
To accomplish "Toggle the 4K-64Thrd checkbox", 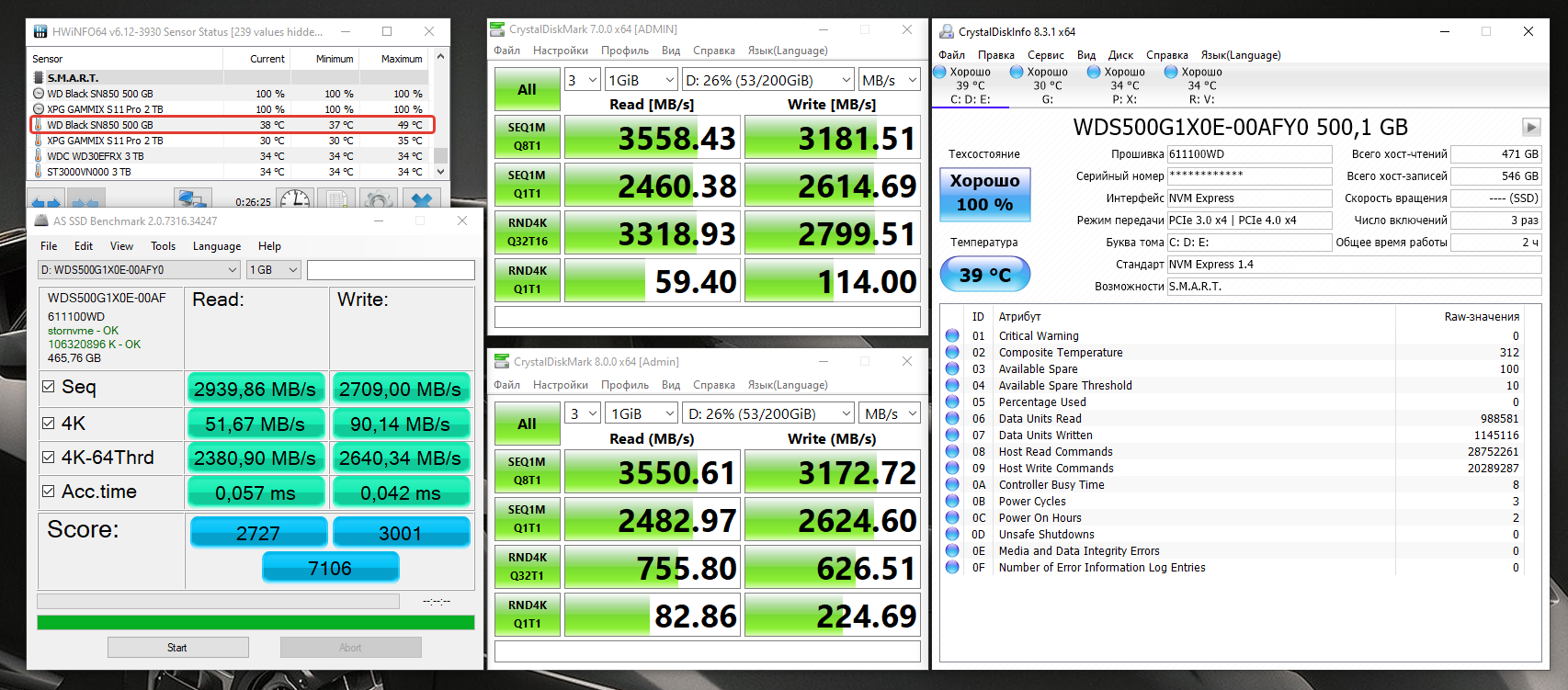I will coord(49,457).
